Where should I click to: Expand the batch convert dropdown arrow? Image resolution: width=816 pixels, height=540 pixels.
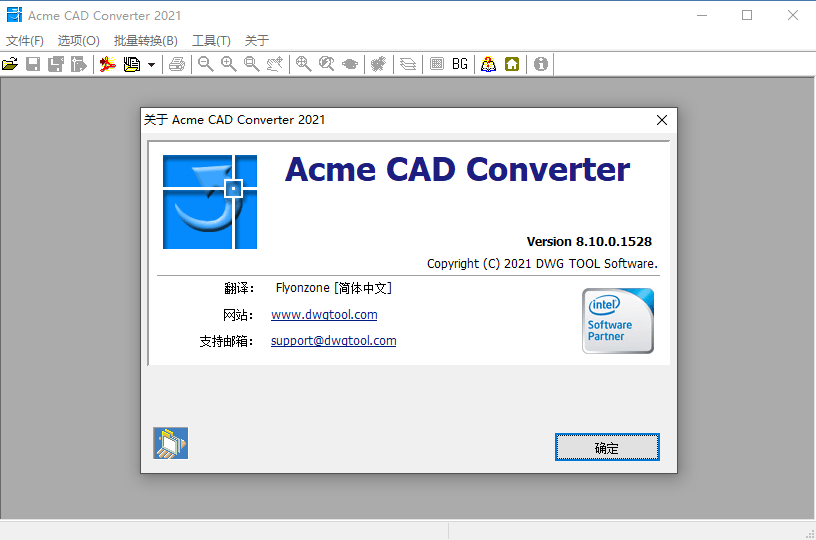(151, 64)
